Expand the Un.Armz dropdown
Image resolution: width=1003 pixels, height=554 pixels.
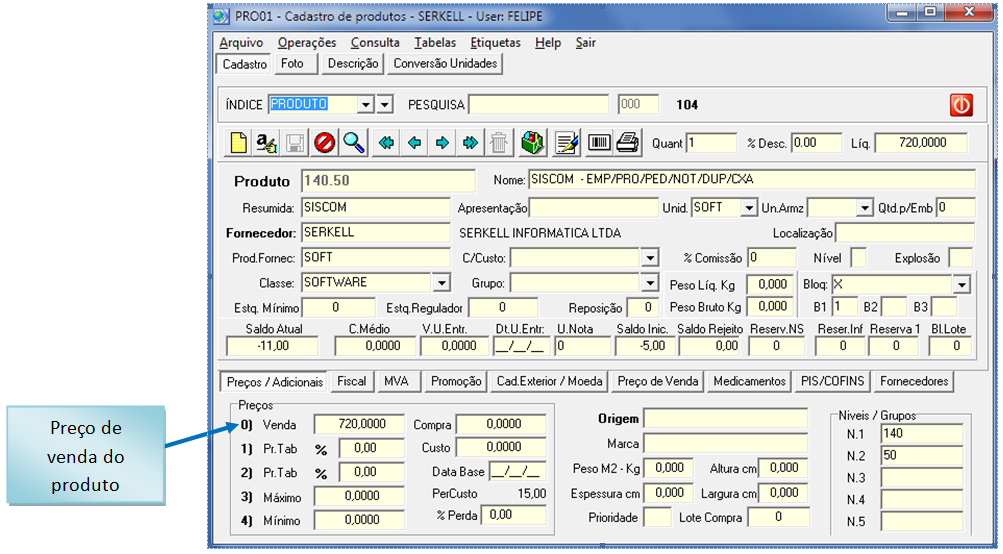pos(865,207)
